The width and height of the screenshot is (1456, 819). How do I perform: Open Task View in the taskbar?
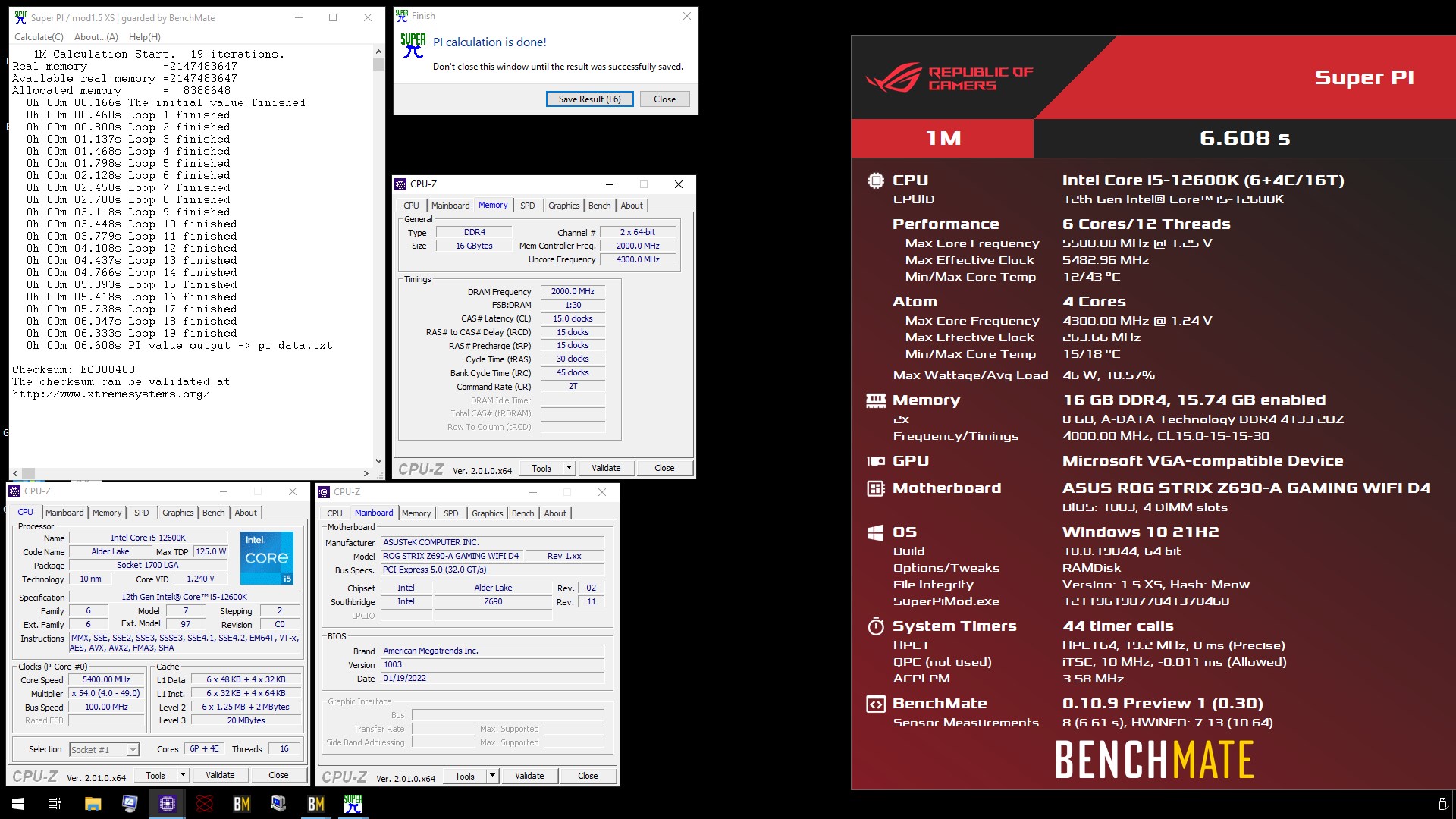(x=55, y=804)
